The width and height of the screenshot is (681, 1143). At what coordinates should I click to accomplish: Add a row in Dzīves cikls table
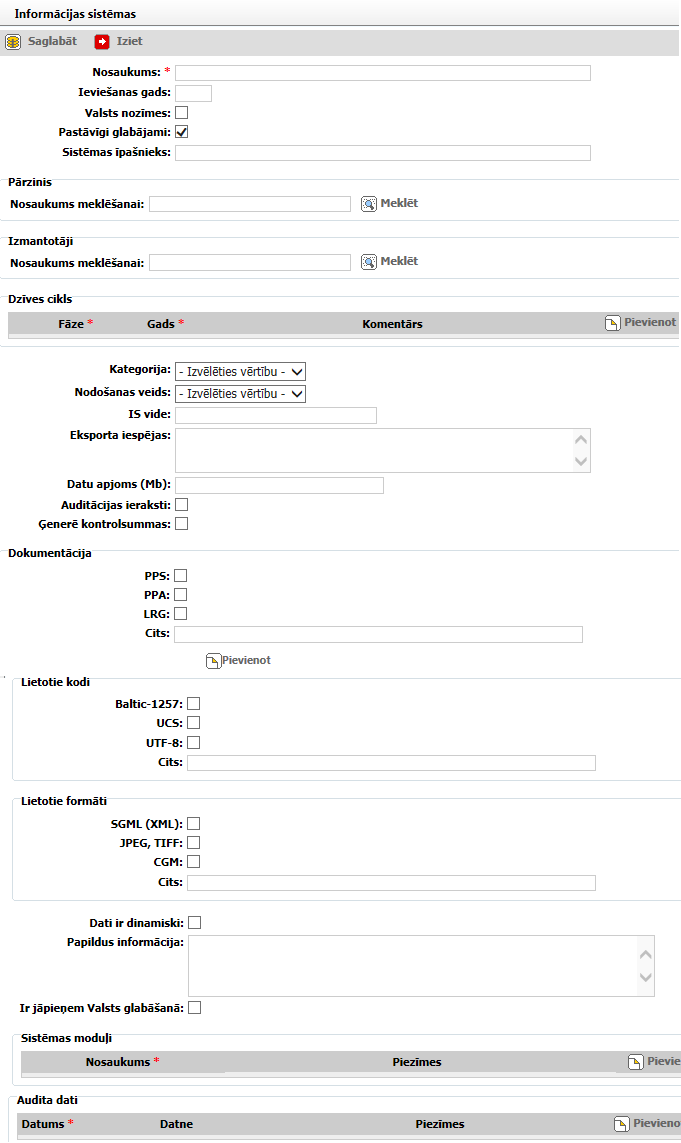613,323
